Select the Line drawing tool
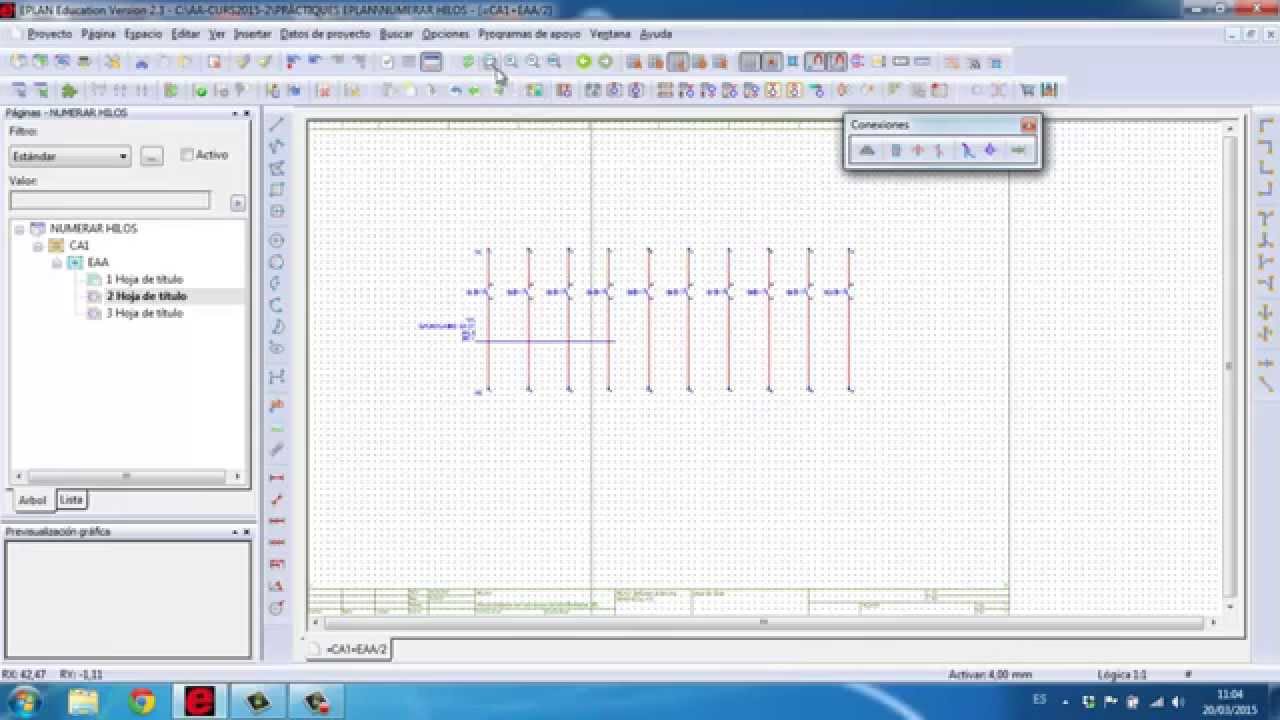Viewport: 1280px width, 720px height. coord(277,124)
